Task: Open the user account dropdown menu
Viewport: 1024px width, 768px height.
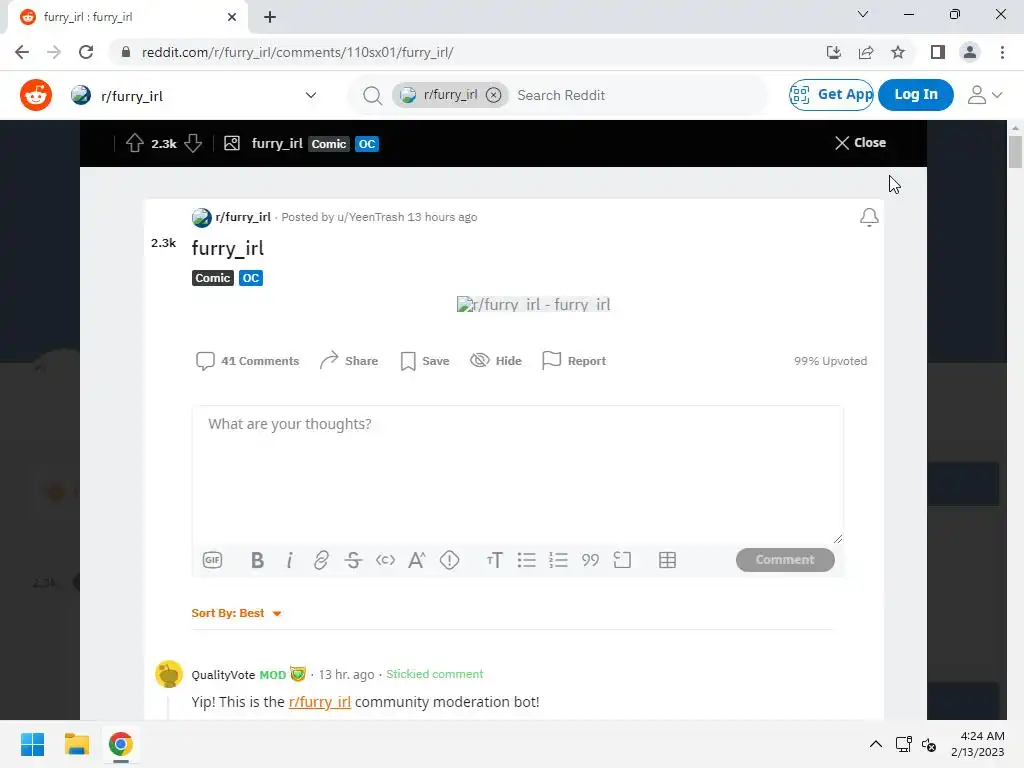Action: pos(985,95)
